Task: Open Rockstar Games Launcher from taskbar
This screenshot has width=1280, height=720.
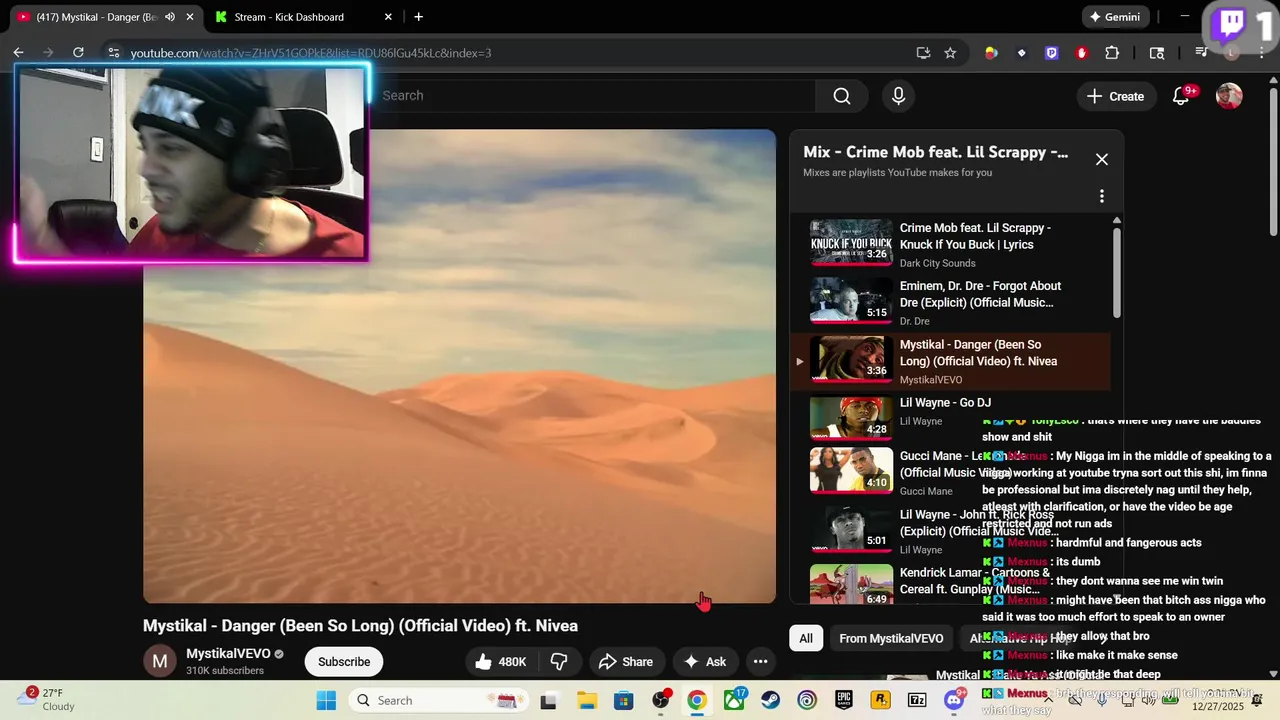Action: click(880, 700)
